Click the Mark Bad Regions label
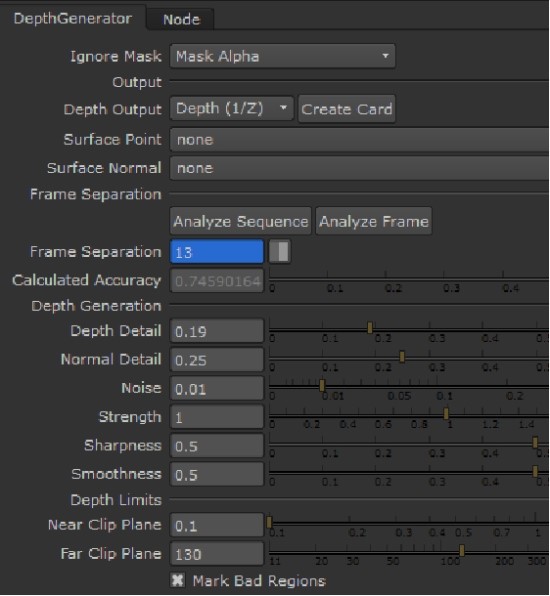The image size is (550, 596). [259, 581]
